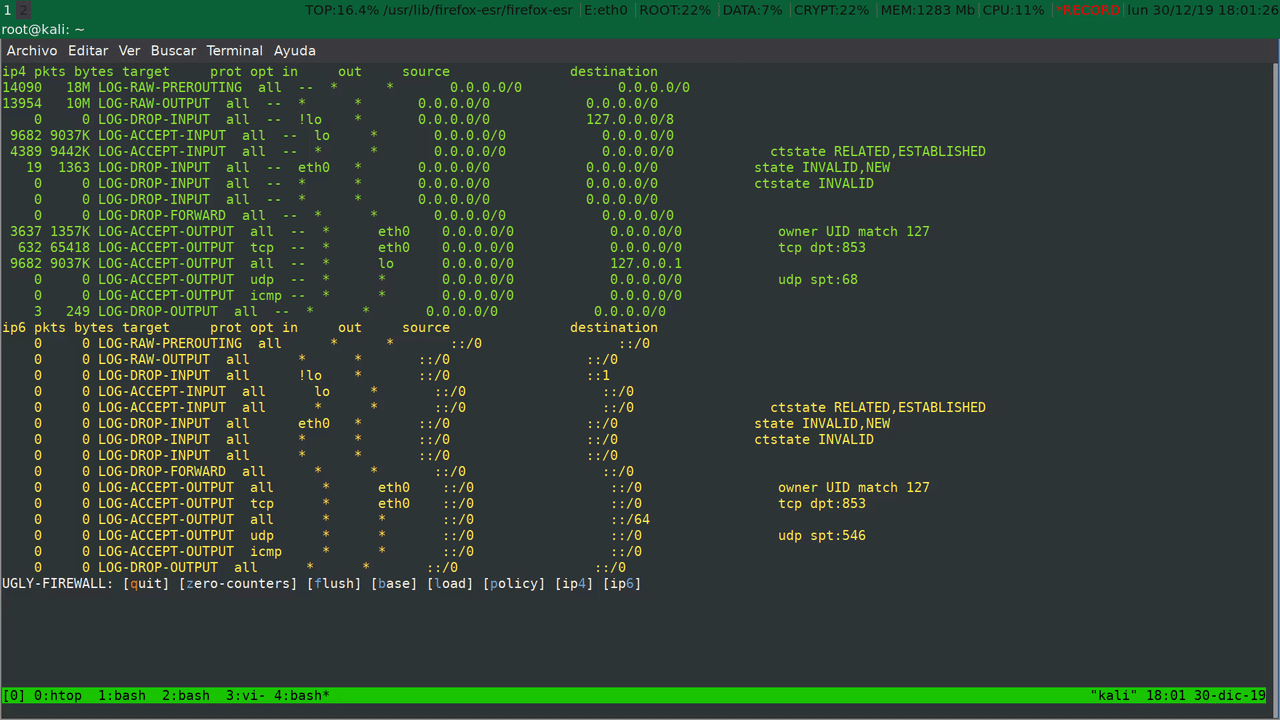Click the MEM:1283 Mb status indicator
This screenshot has width=1280, height=720.
[927, 10]
